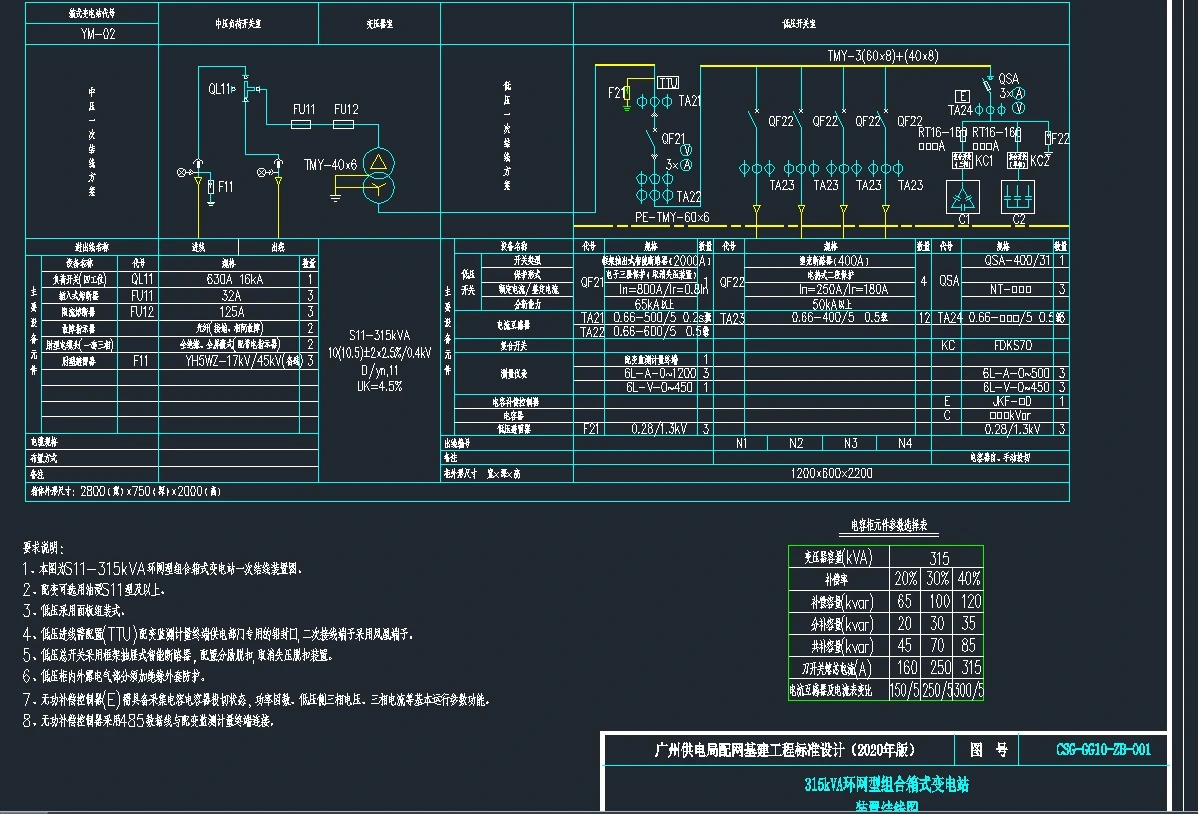
Task: Select the FU12 fuse symbol
Action: point(346,125)
